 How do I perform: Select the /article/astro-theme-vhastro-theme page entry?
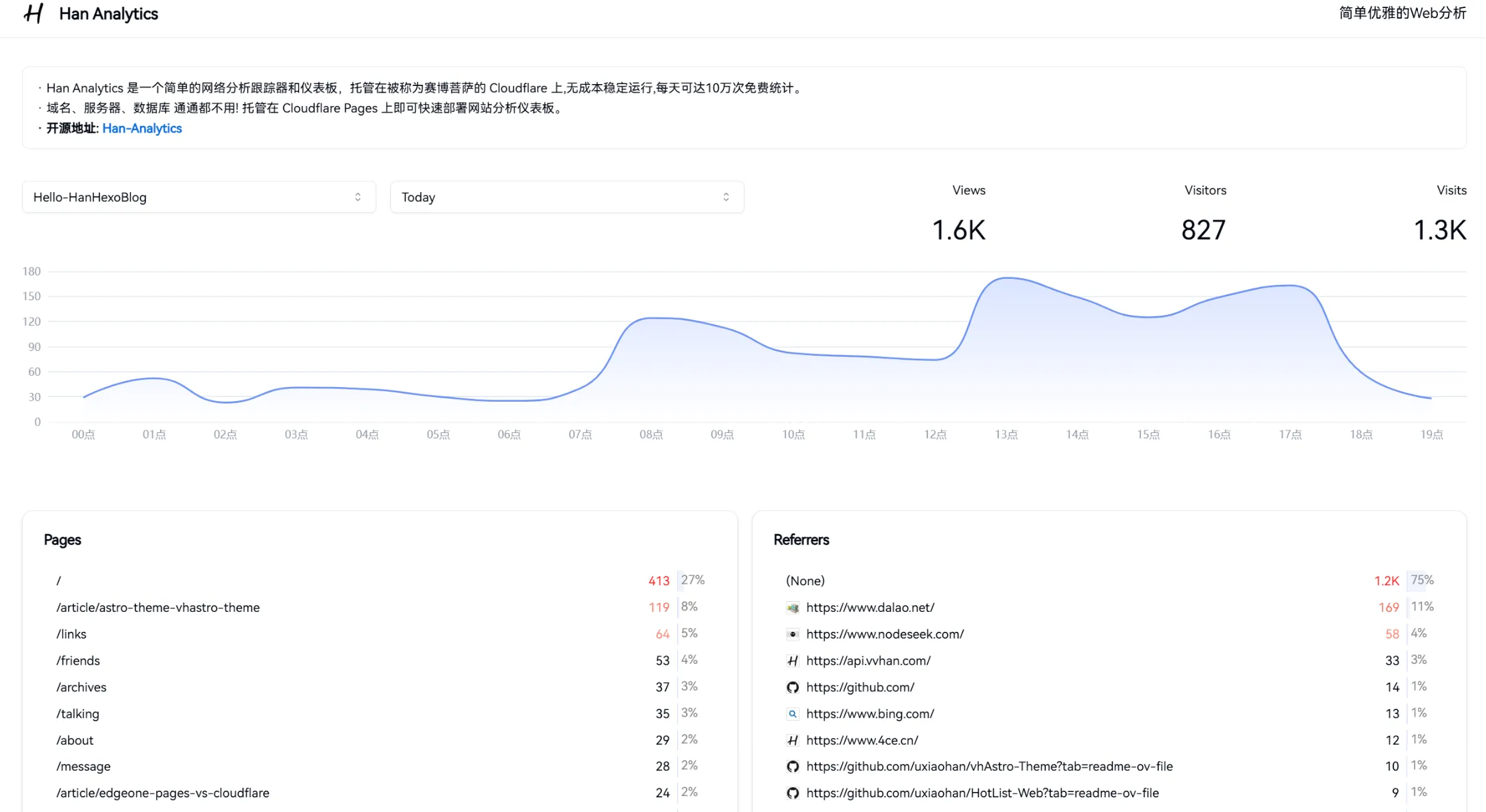click(x=158, y=608)
